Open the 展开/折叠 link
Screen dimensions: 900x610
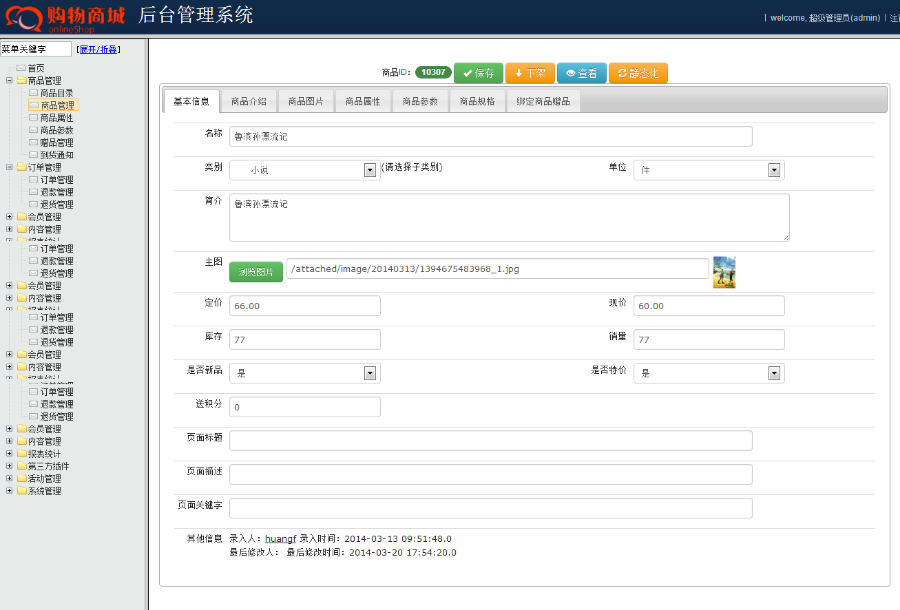tap(98, 49)
